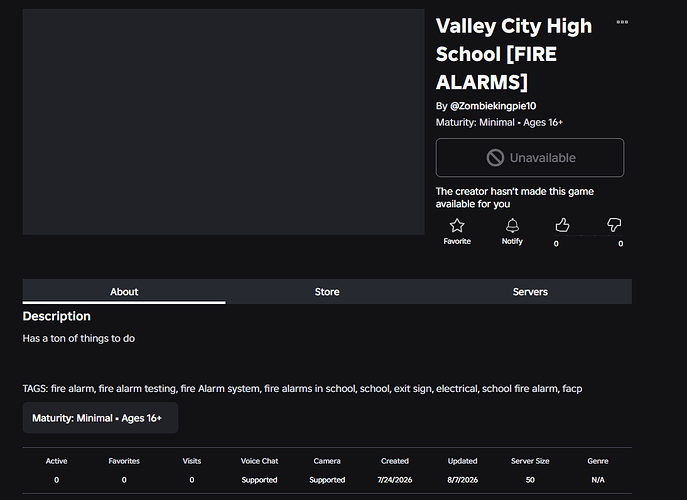Screen dimensions: 687x500
Task: Click the Maturity text under creator name
Action: [499, 122]
